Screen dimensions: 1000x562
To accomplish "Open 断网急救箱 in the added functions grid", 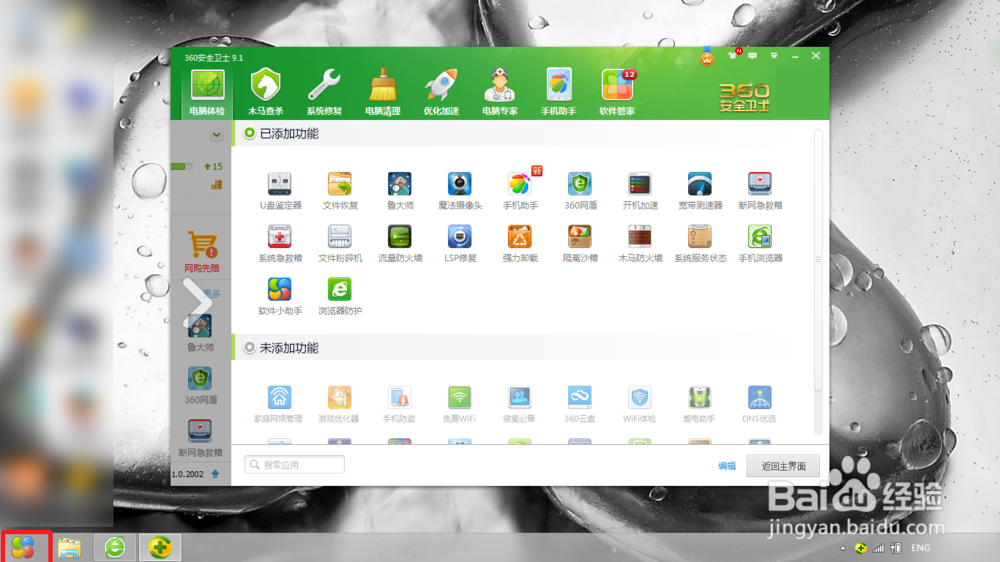I will tap(760, 191).
